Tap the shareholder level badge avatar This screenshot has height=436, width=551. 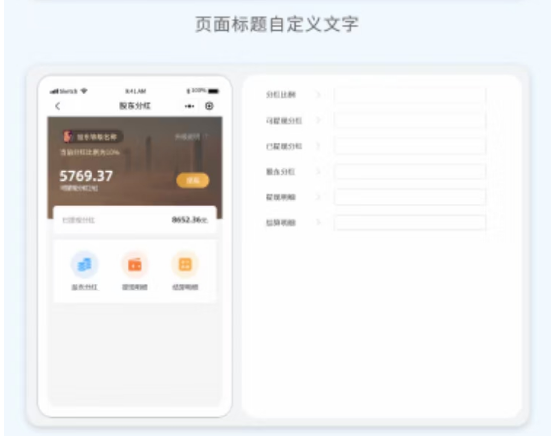[68, 136]
